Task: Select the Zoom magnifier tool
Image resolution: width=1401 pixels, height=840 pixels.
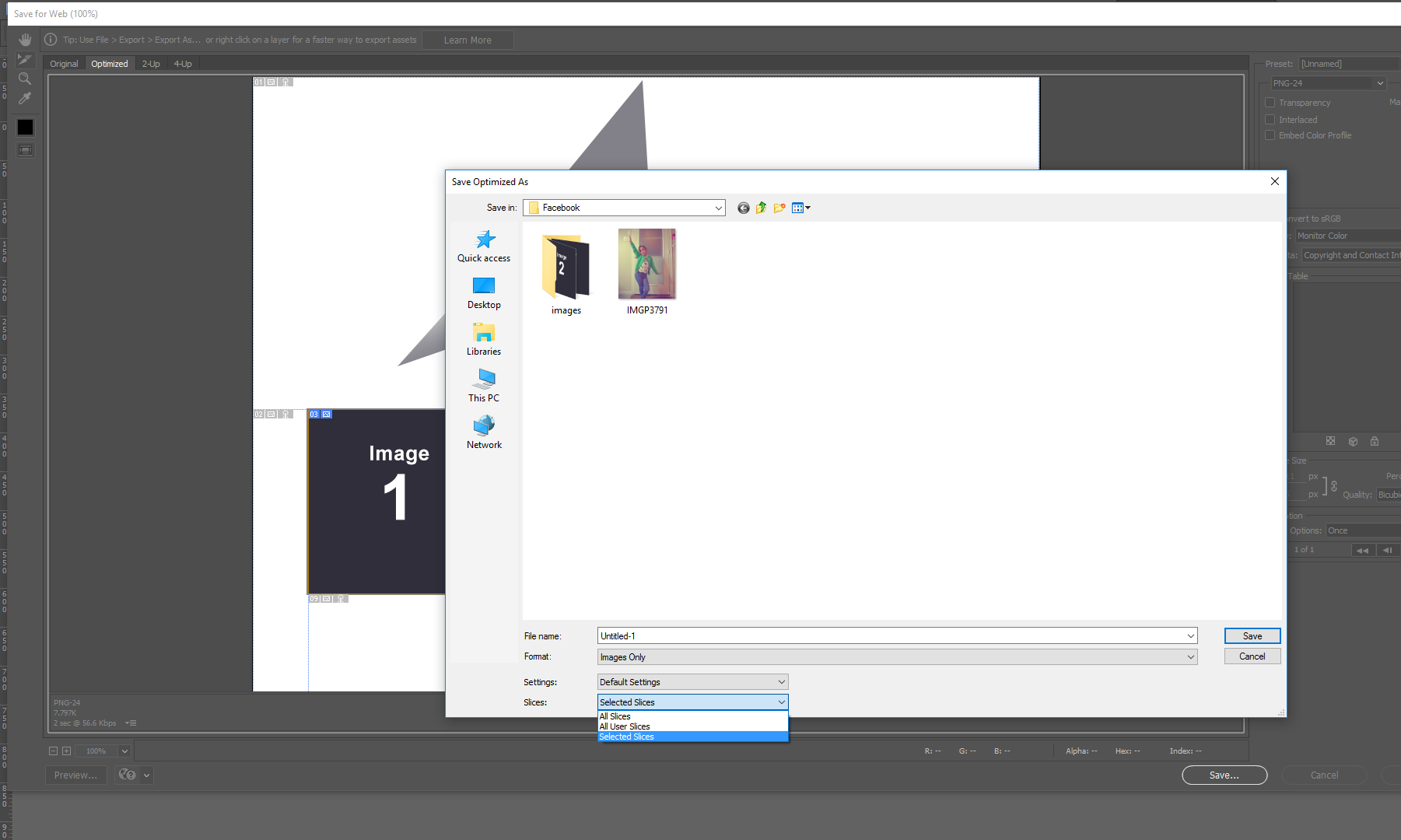Action: [x=25, y=79]
